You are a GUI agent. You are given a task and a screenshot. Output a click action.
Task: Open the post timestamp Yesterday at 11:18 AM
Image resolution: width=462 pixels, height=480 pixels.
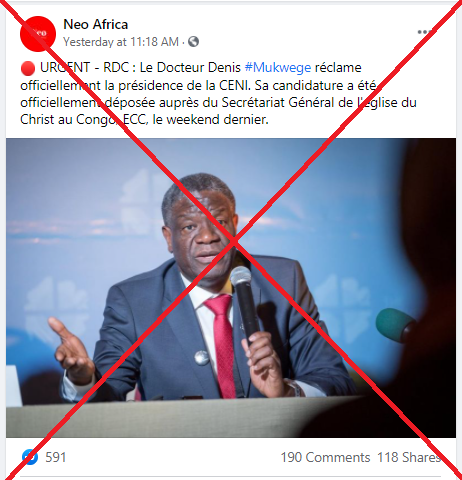pyautogui.click(x=121, y=42)
